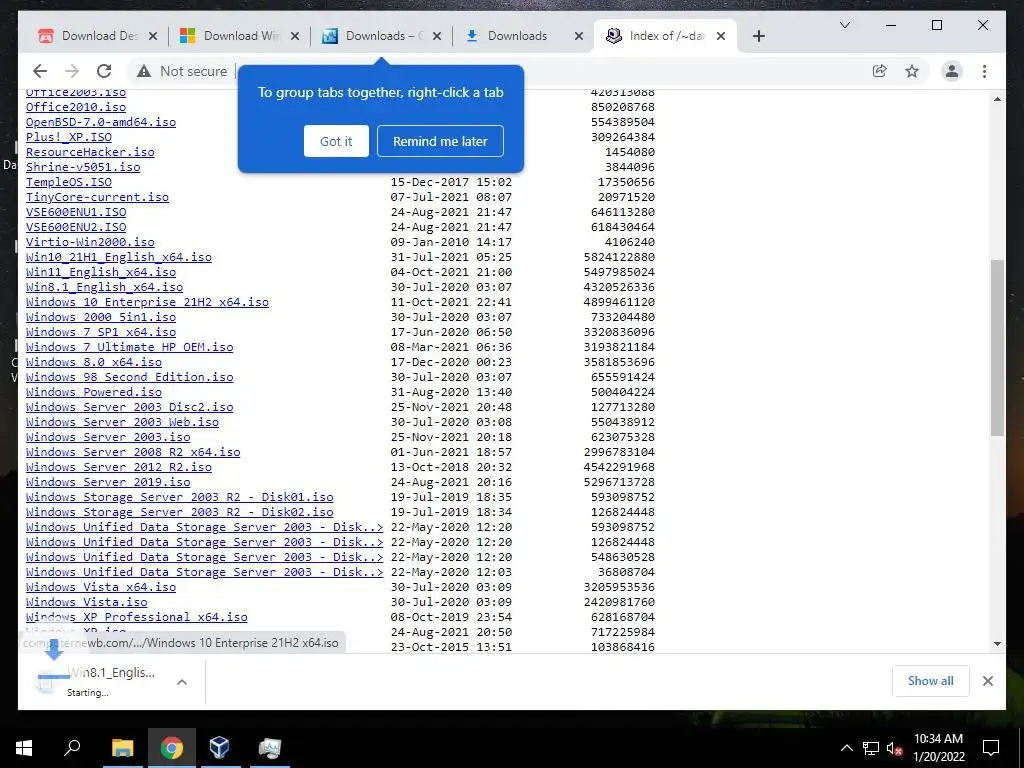This screenshot has width=1024, height=768.
Task: Close the third Downloads tab
Action: pos(437,36)
